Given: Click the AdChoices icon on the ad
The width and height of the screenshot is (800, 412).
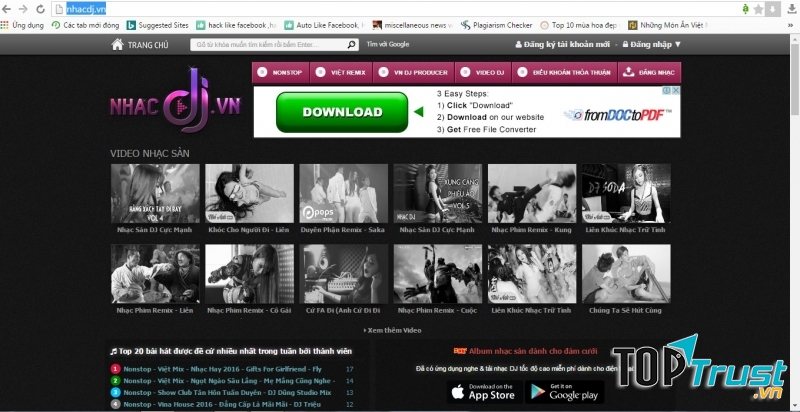Looking at the screenshot, I should (x=666, y=90).
